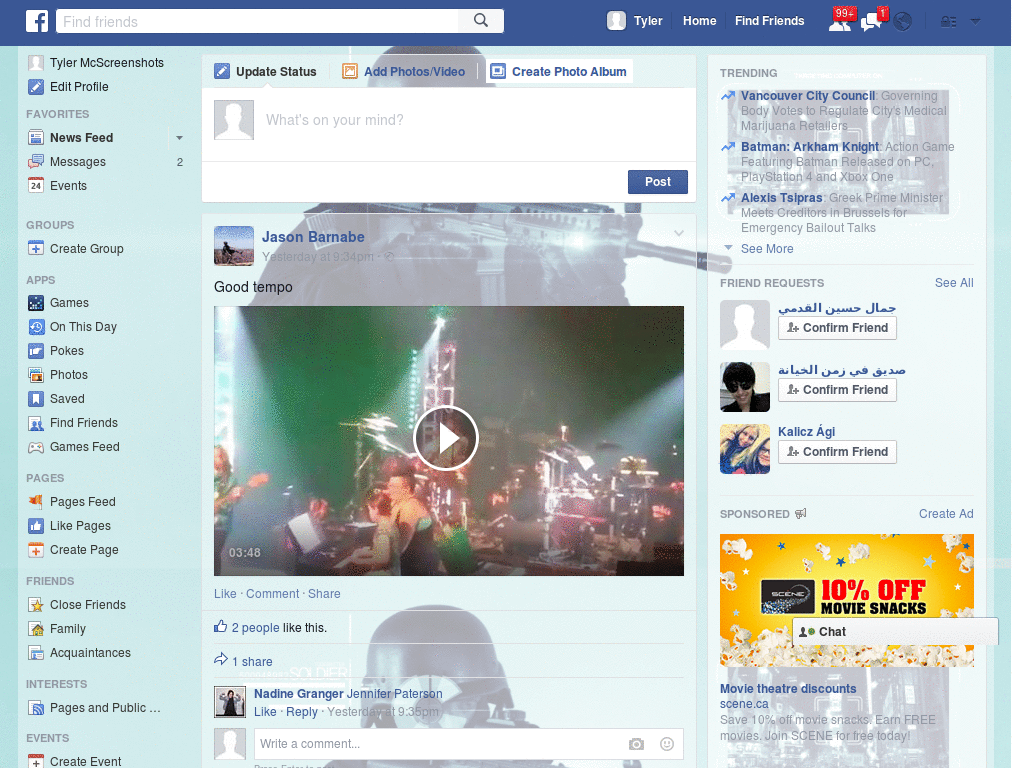Open Home in the top bar
1024x768 pixels.
[699, 21]
